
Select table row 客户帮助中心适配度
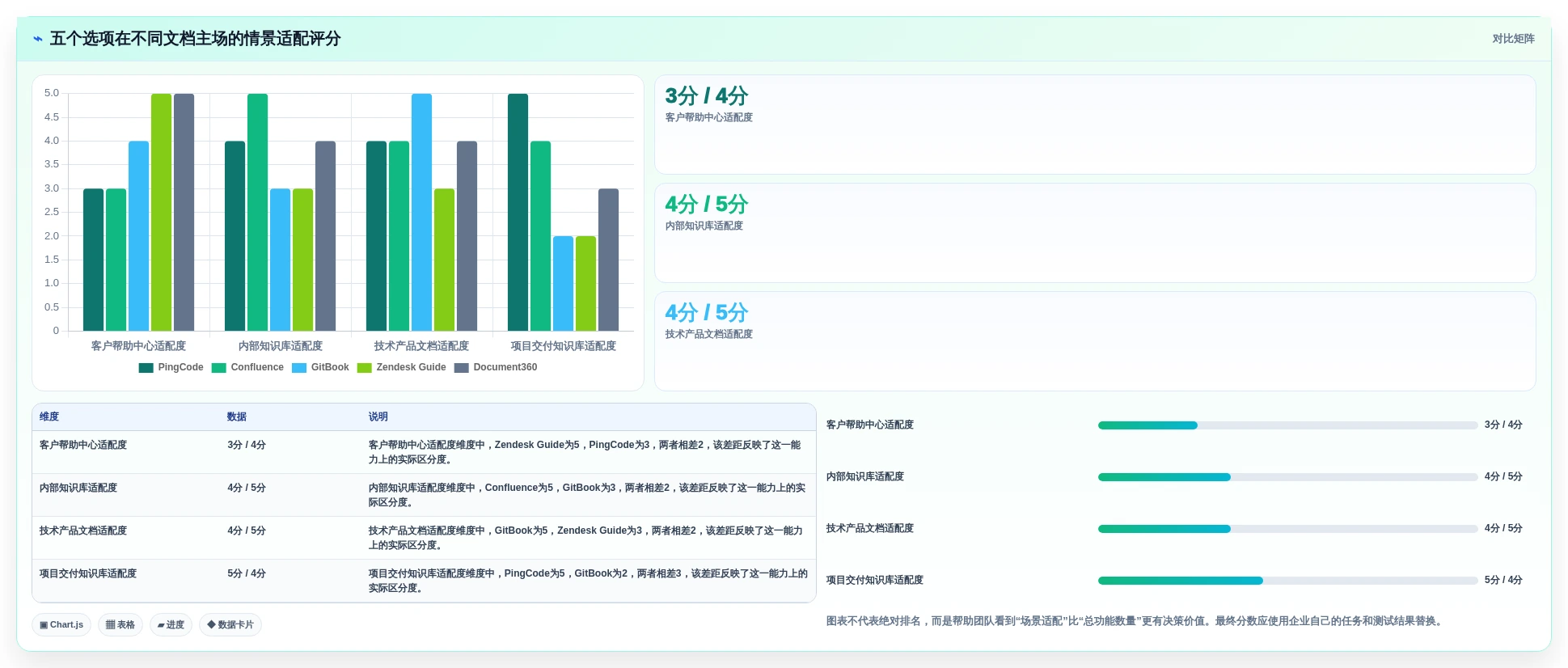(424, 452)
